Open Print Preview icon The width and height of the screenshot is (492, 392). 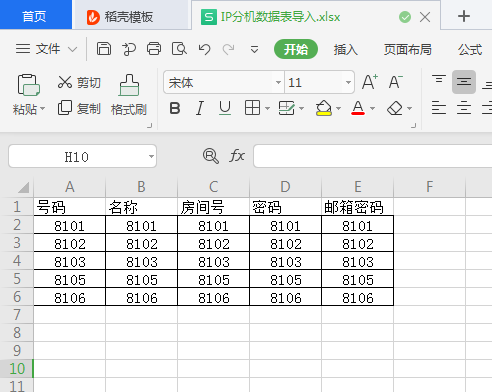pyautogui.click(x=179, y=49)
